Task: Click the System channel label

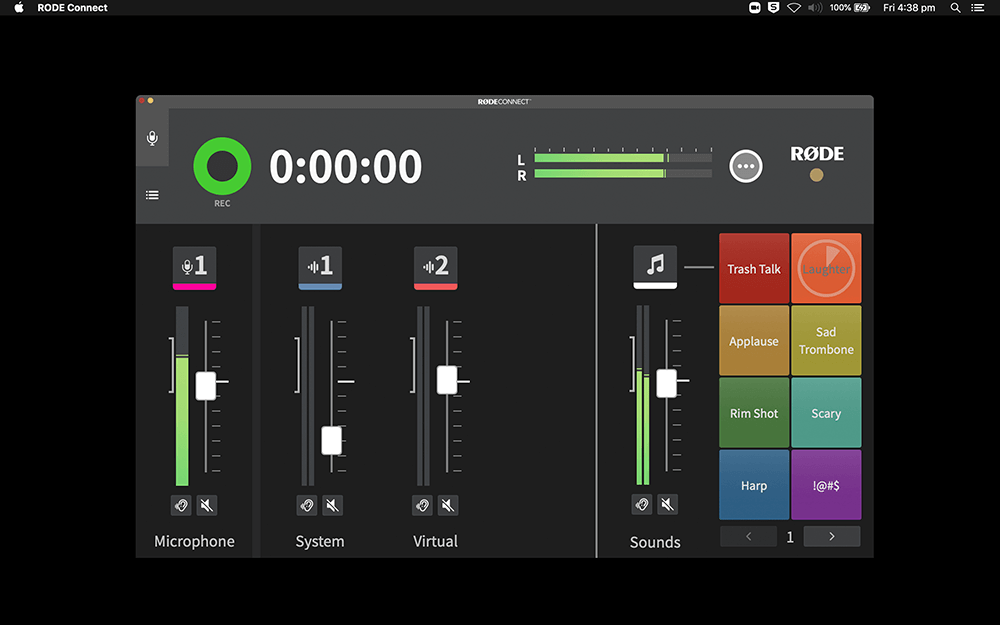Action: (320, 541)
